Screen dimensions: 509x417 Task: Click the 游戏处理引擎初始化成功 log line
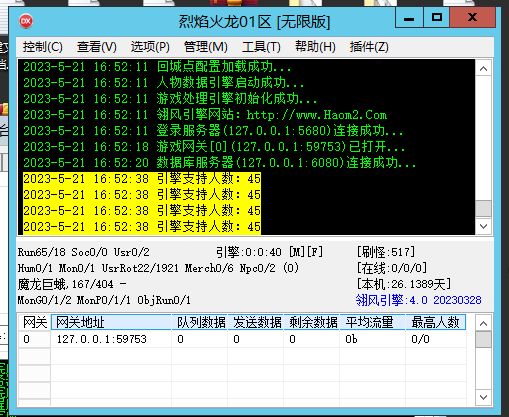(x=170, y=99)
